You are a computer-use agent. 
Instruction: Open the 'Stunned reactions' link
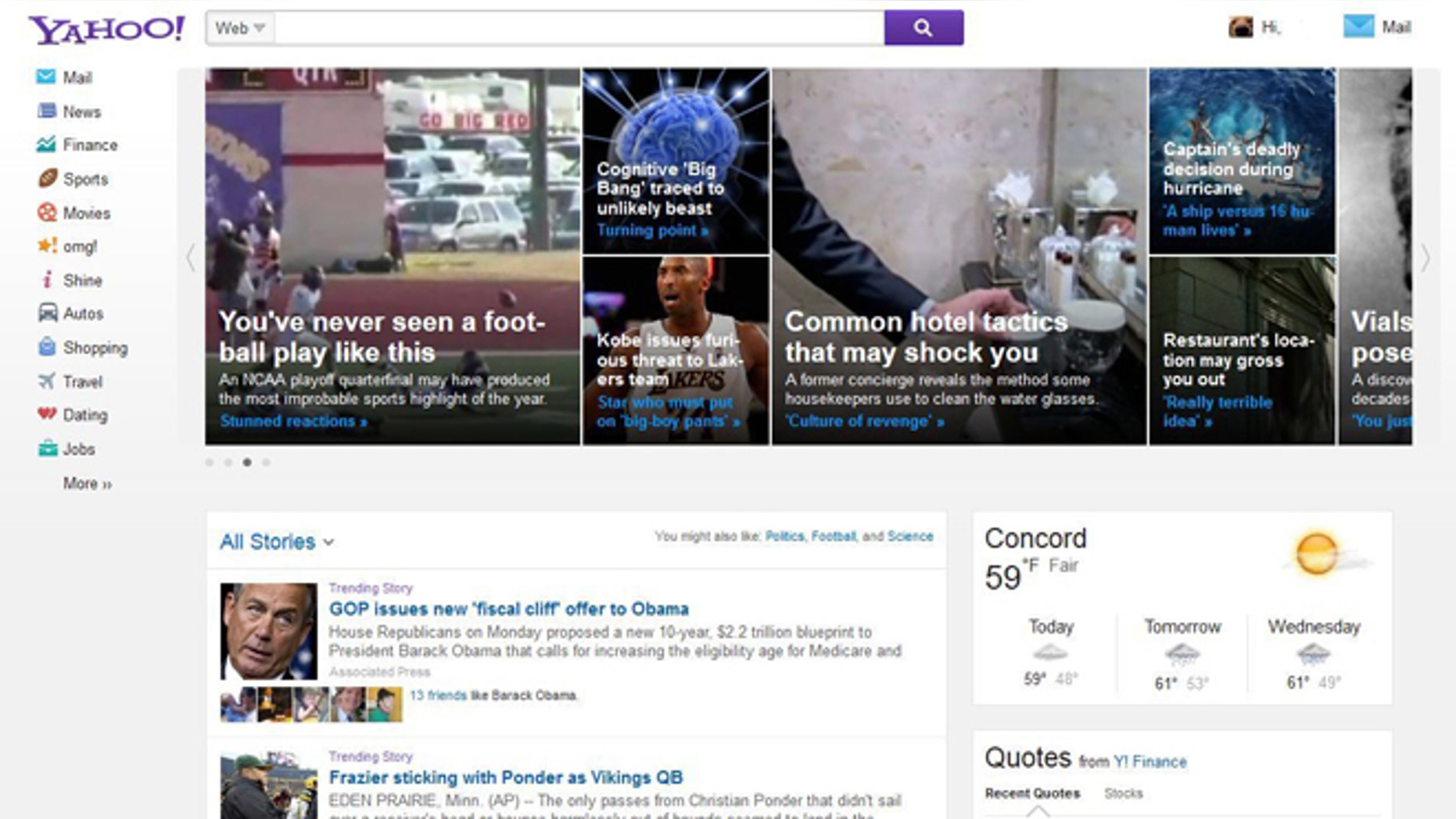point(293,421)
